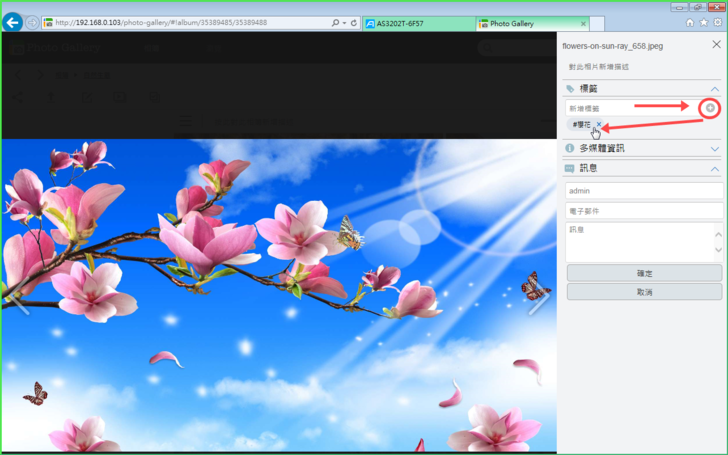Click the 新增標籤 input field

point(630,108)
